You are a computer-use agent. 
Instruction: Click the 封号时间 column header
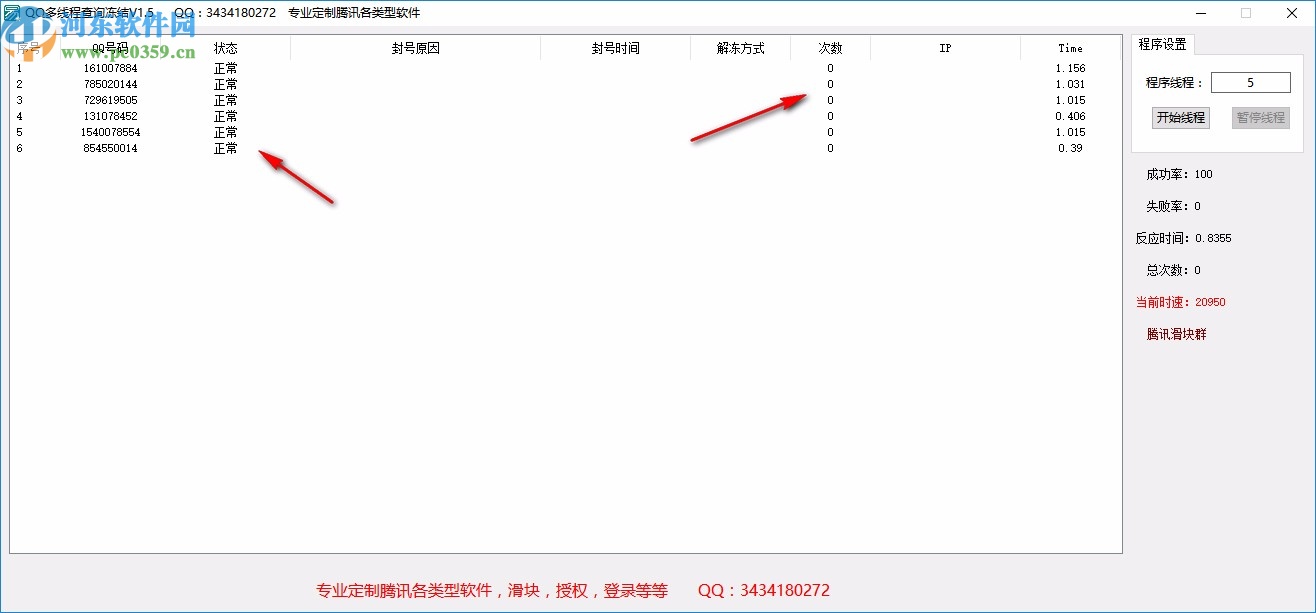(614, 47)
